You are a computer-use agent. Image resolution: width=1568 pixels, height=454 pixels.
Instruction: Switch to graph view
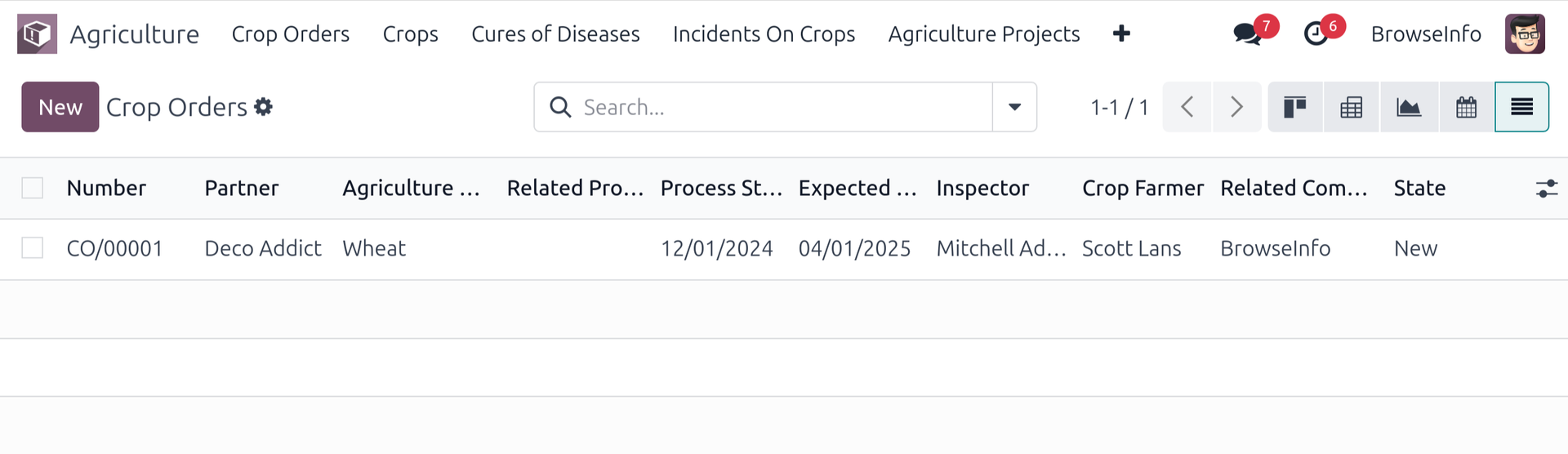coord(1409,107)
